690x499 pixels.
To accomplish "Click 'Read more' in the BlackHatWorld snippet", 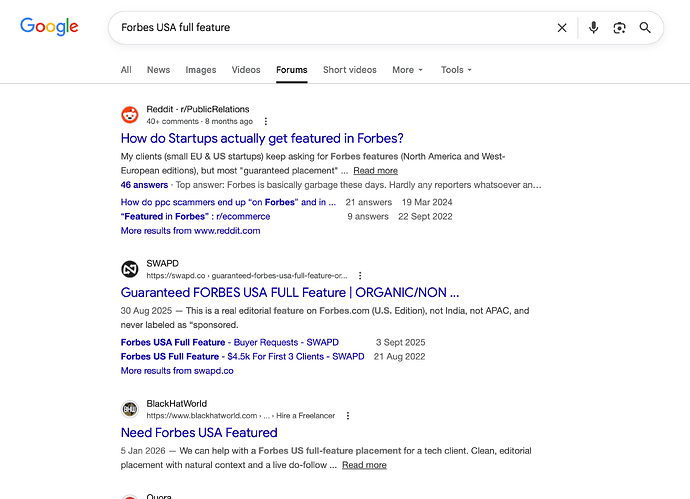I will point(364,465).
